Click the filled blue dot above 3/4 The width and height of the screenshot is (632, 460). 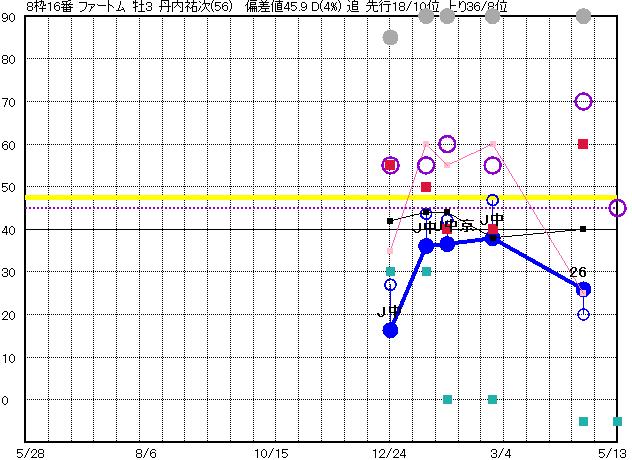coord(492,238)
